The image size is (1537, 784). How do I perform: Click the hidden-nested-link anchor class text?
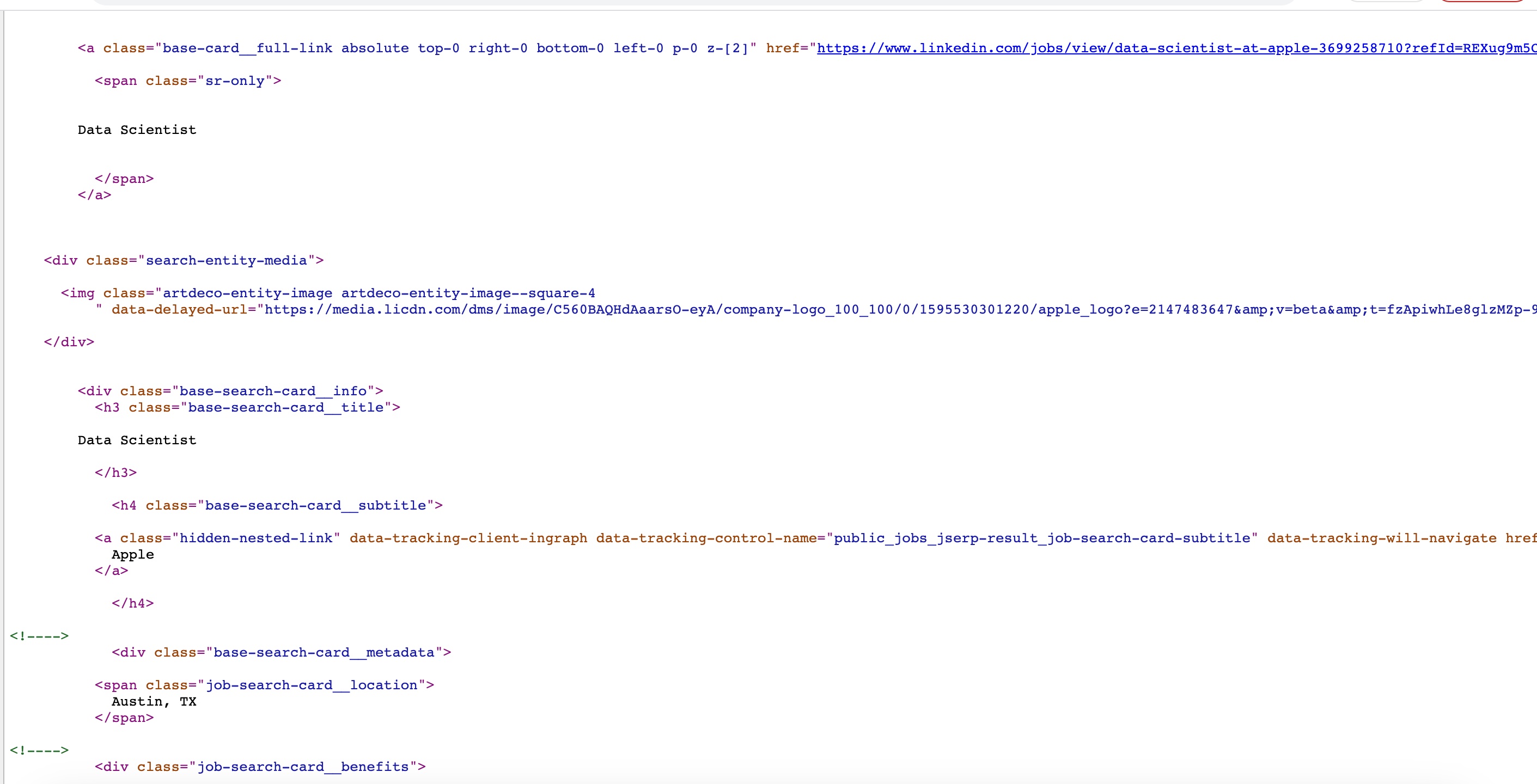coord(256,538)
